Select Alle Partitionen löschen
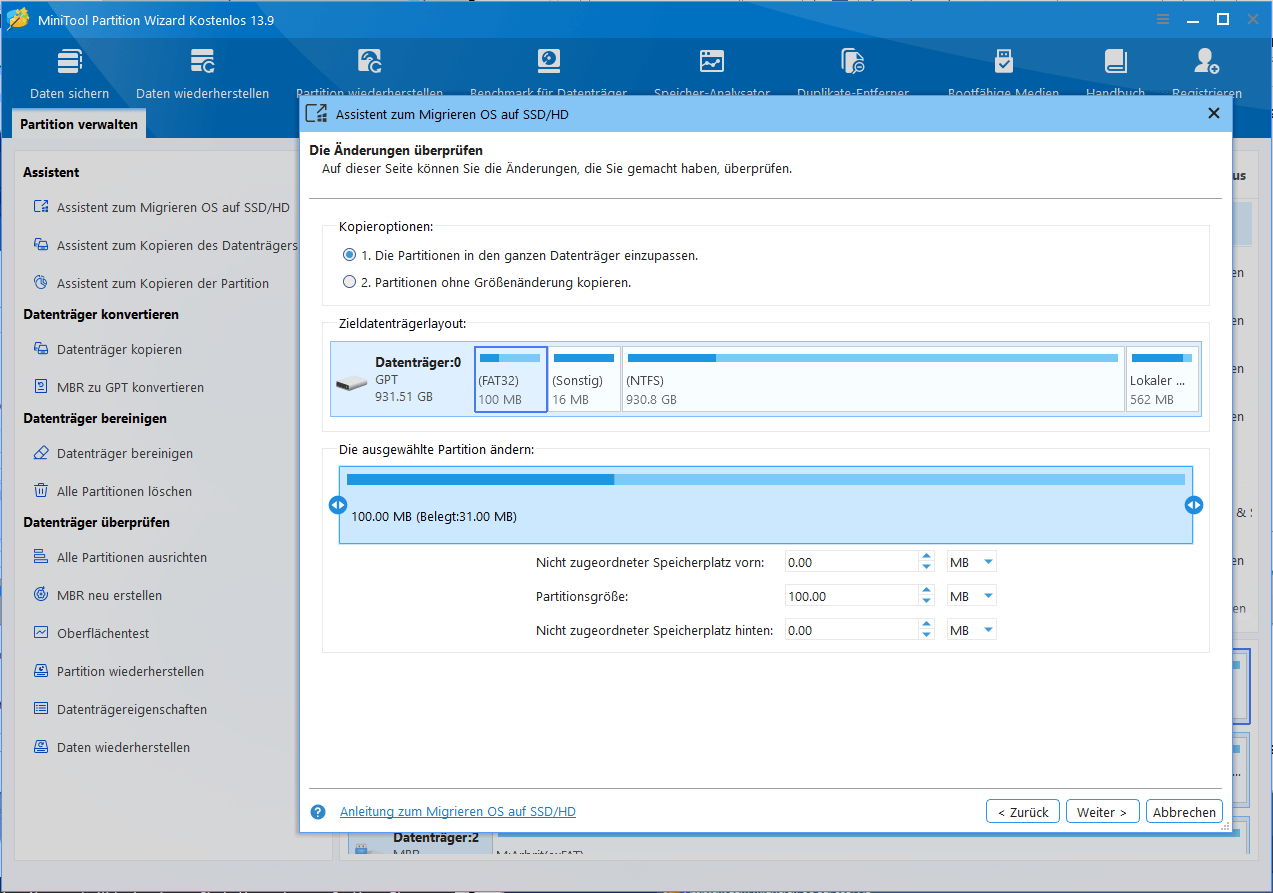Viewport: 1273px width, 893px height. [x=112, y=491]
